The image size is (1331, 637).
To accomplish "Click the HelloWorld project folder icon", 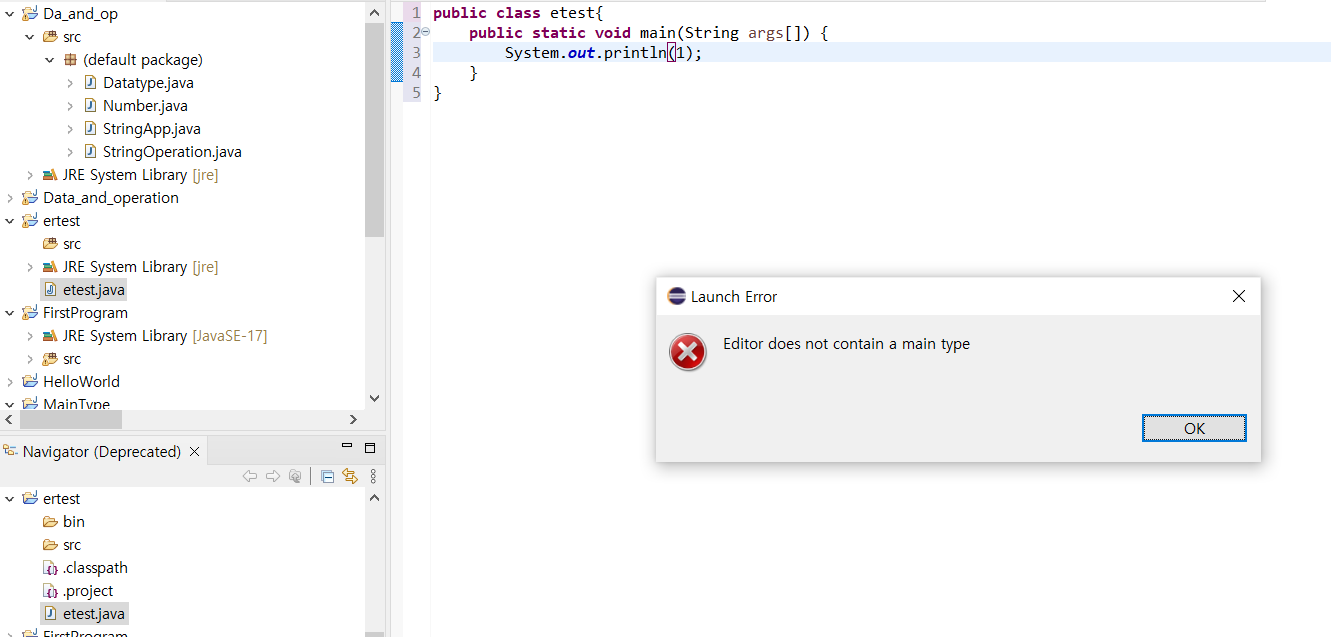I will pyautogui.click(x=30, y=382).
